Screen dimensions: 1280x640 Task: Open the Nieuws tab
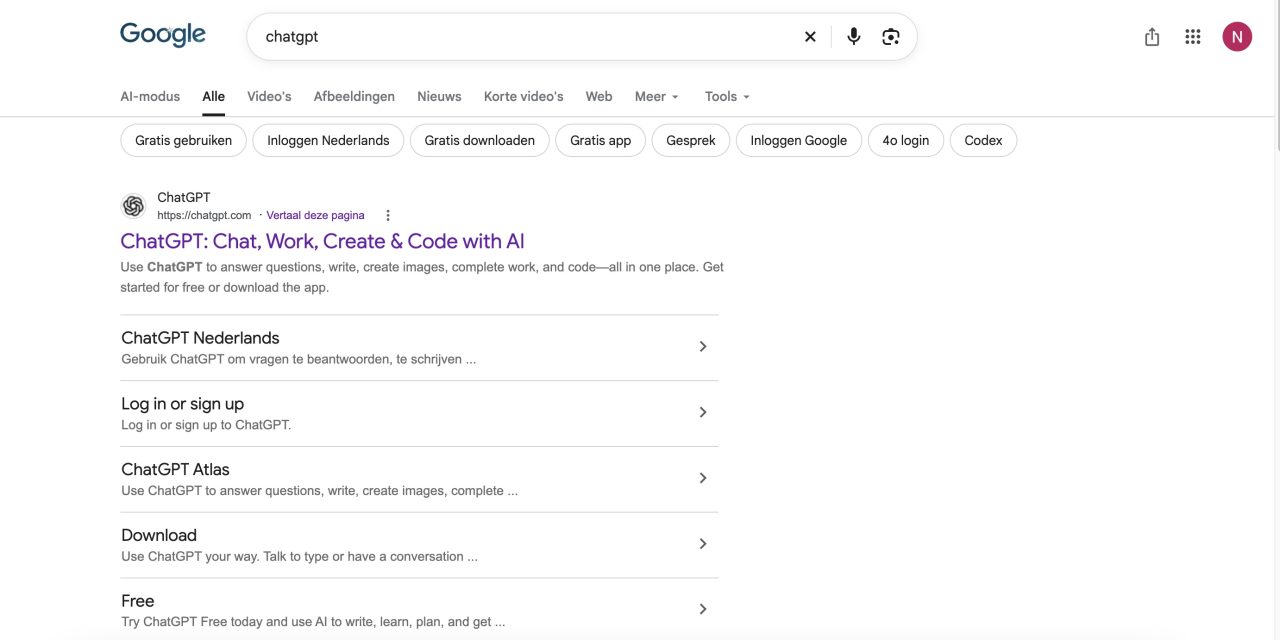coord(439,96)
